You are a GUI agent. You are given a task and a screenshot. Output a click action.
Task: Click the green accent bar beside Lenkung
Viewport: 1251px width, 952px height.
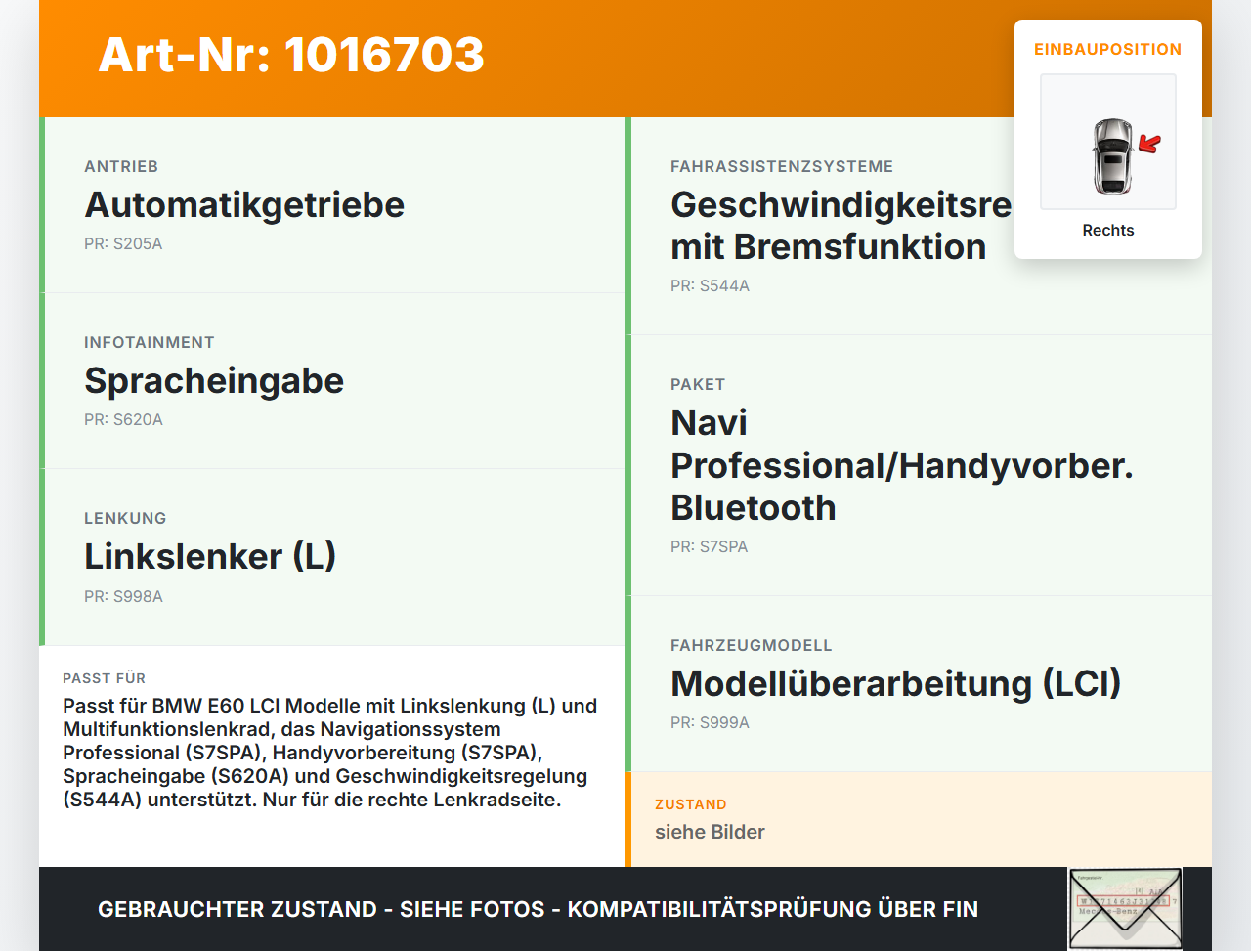41,557
